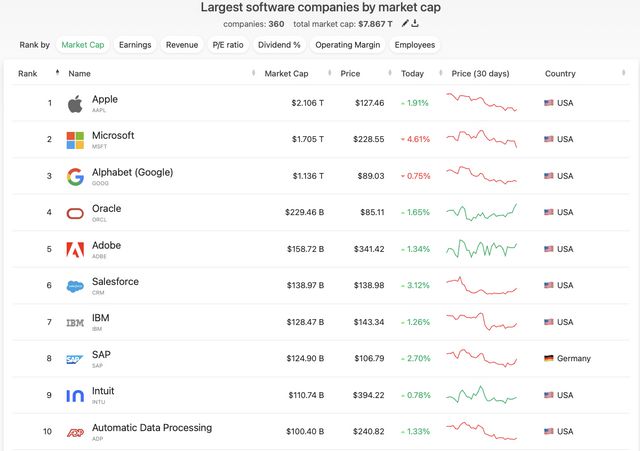The height and width of the screenshot is (451, 640).
Task: Click Salesforce's 3.12% daily change
Action: click(x=416, y=285)
